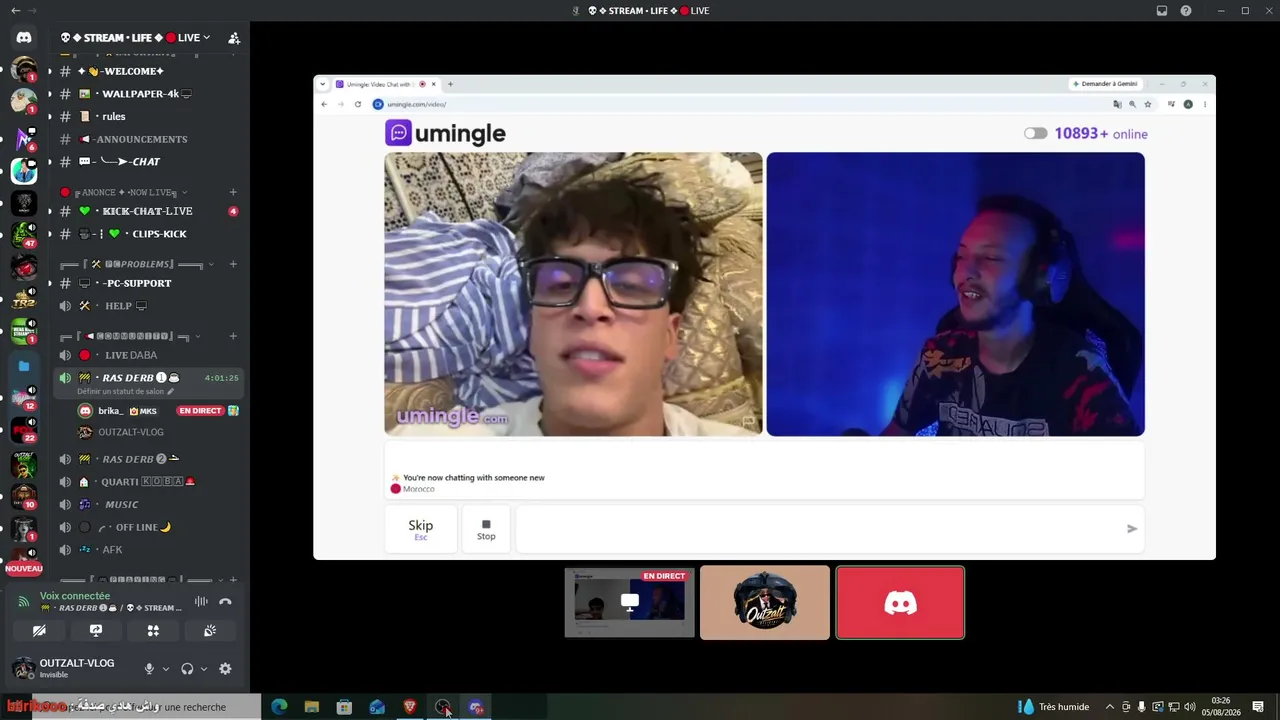Open the server menu dropdown beside LIVE

pyautogui.click(x=207, y=38)
